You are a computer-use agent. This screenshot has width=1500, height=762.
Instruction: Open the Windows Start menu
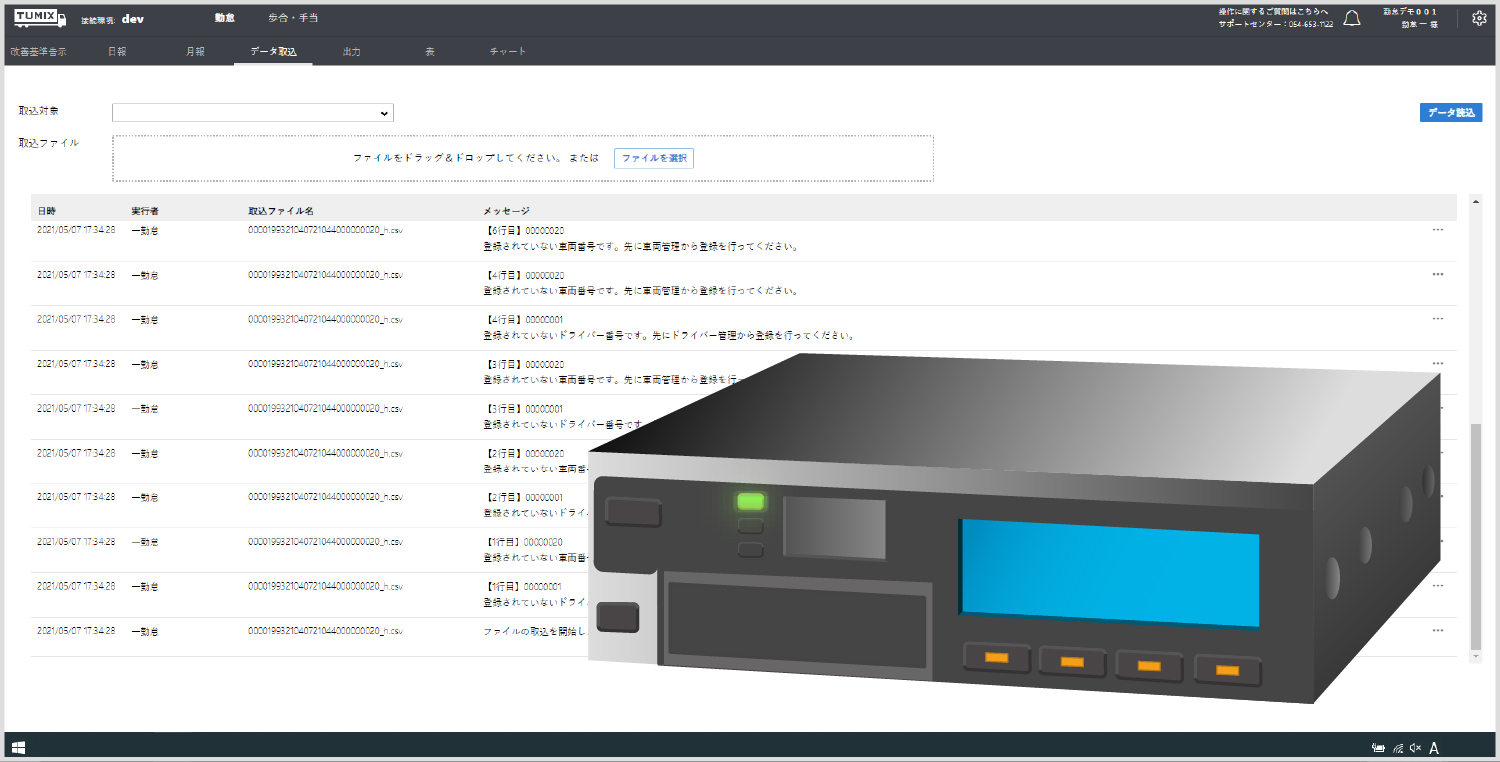pos(18,747)
